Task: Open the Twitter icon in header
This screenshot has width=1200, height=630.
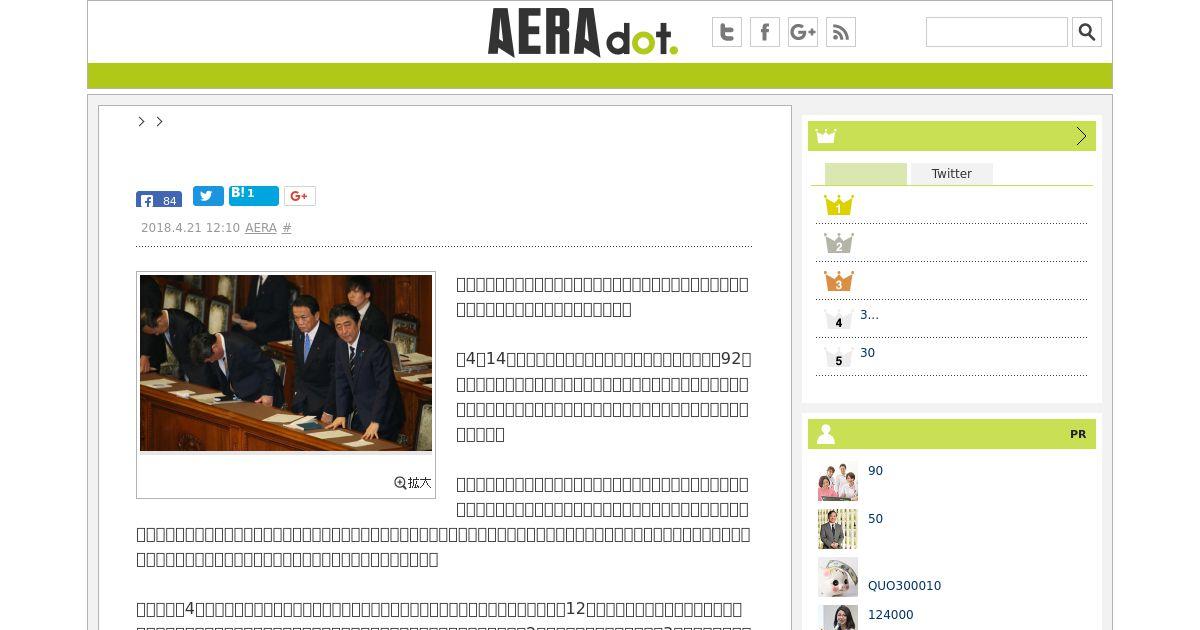Action: coord(727,32)
